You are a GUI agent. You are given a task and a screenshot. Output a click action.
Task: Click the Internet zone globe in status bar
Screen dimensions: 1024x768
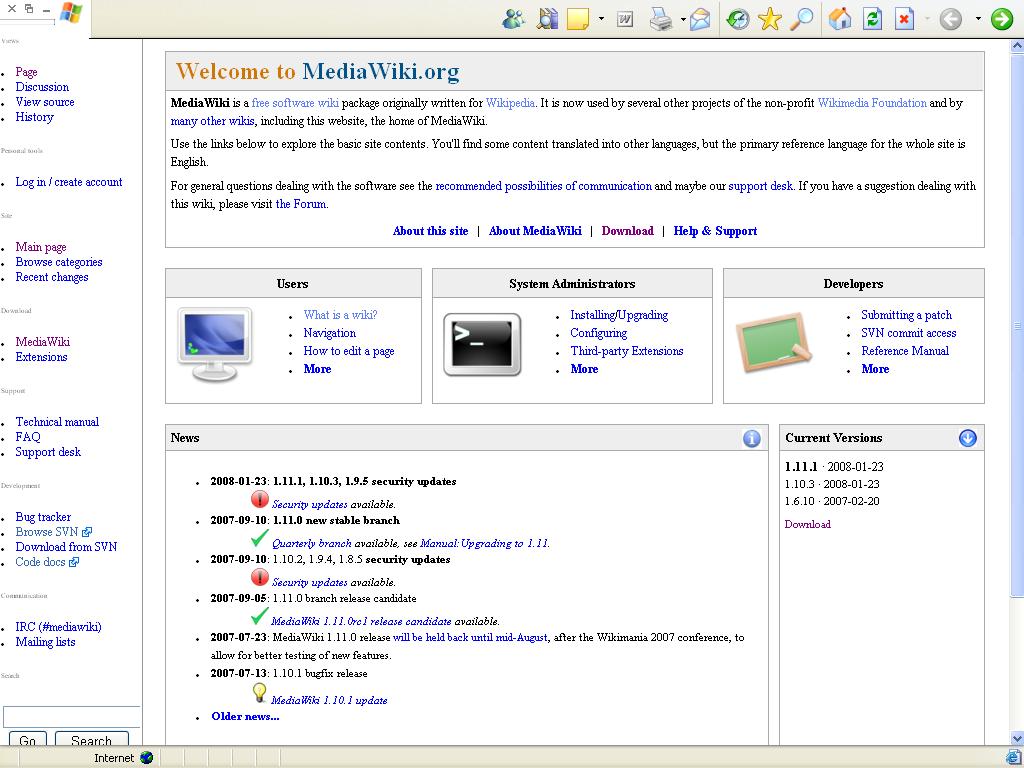click(146, 758)
